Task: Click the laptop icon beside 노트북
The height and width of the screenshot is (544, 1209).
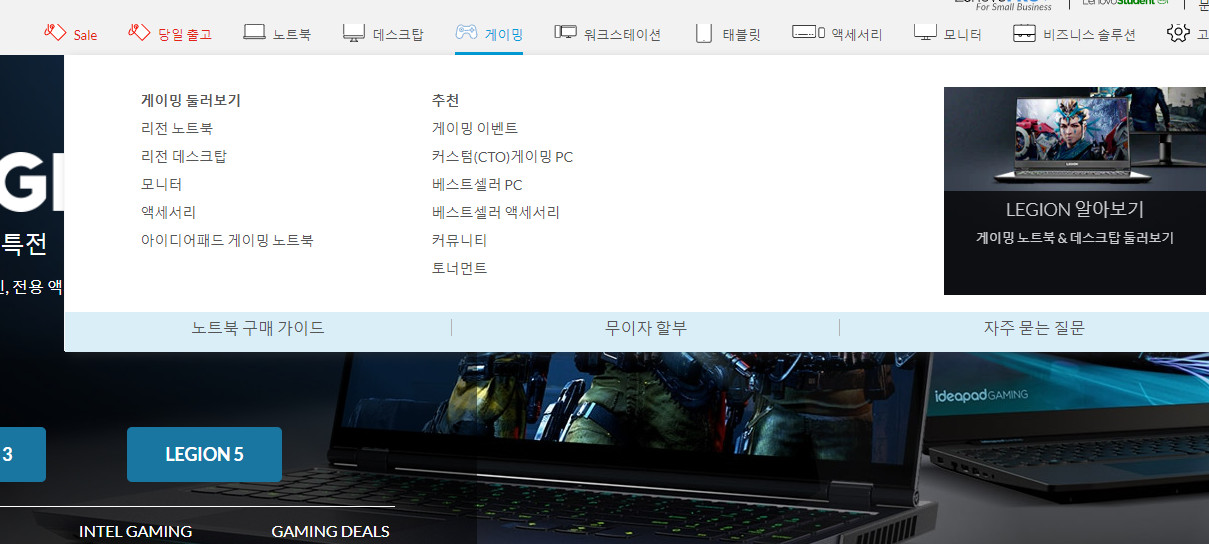Action: [x=254, y=33]
